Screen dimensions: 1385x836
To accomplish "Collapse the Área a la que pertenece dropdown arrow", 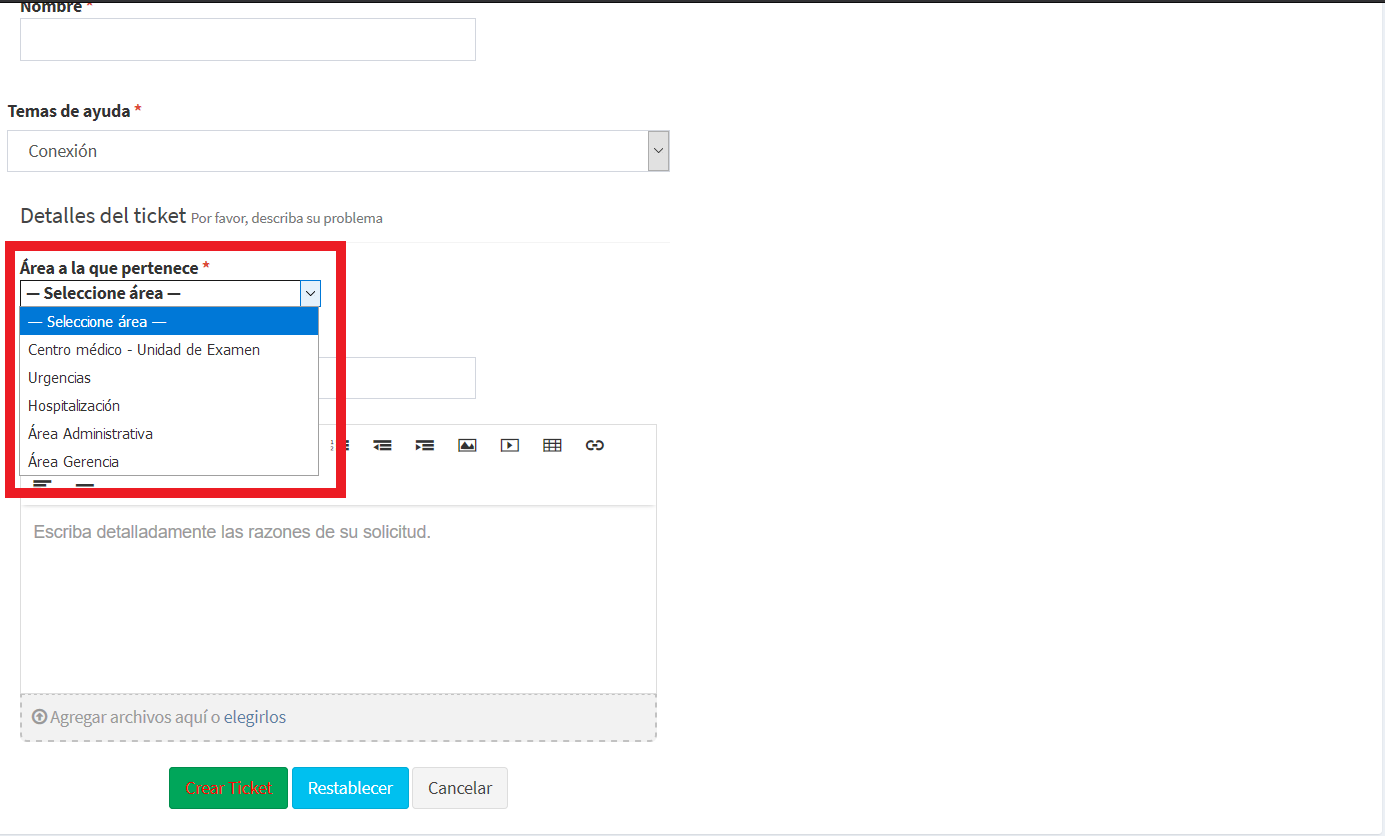I will tap(310, 293).
